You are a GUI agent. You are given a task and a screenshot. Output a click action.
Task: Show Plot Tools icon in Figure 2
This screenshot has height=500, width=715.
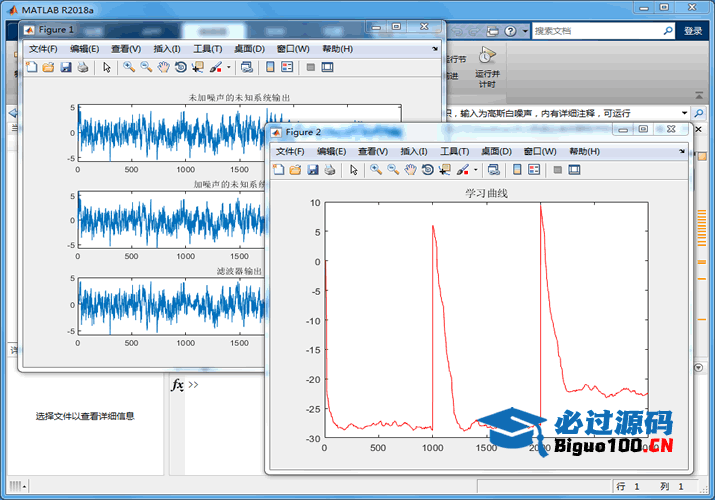pos(574,170)
